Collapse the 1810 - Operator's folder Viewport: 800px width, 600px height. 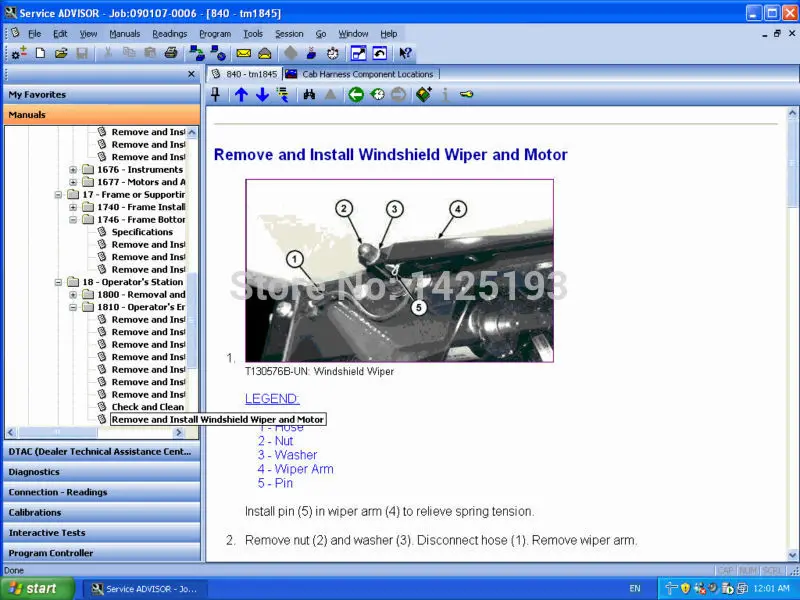click(73, 307)
